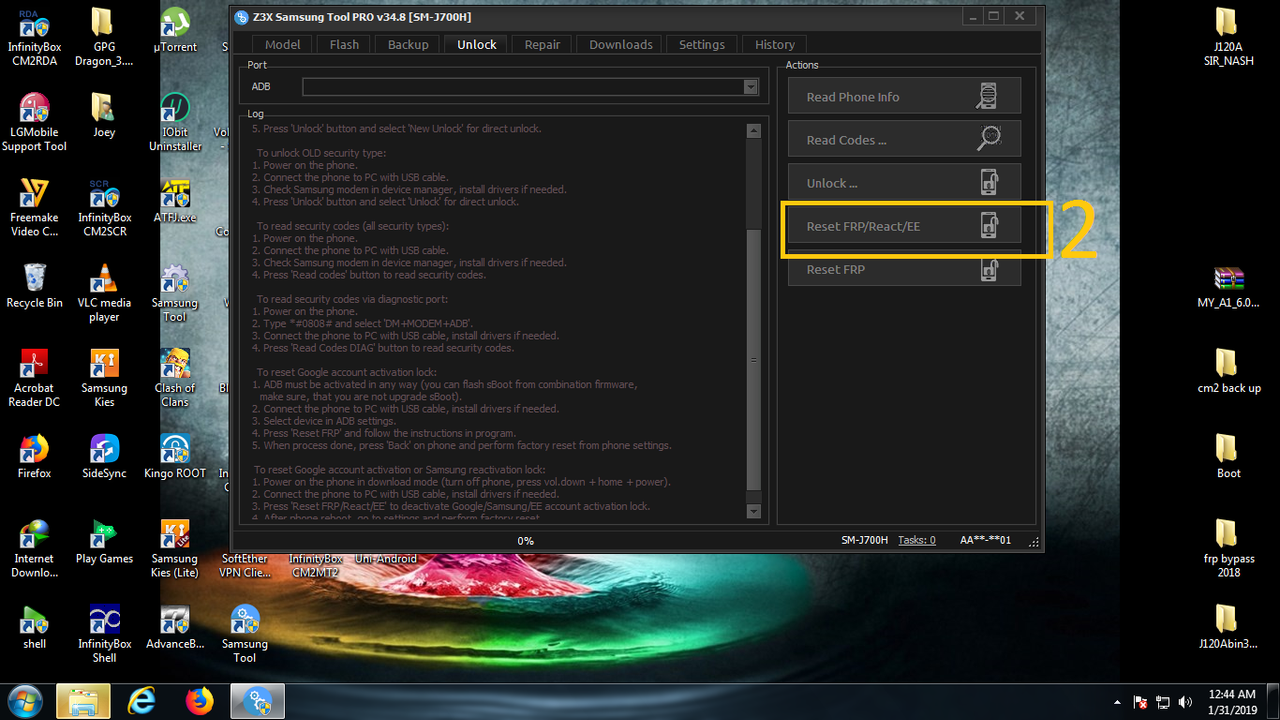Click the Reset FRP/React/EE button
This screenshot has width=1280, height=720.
pos(904,225)
